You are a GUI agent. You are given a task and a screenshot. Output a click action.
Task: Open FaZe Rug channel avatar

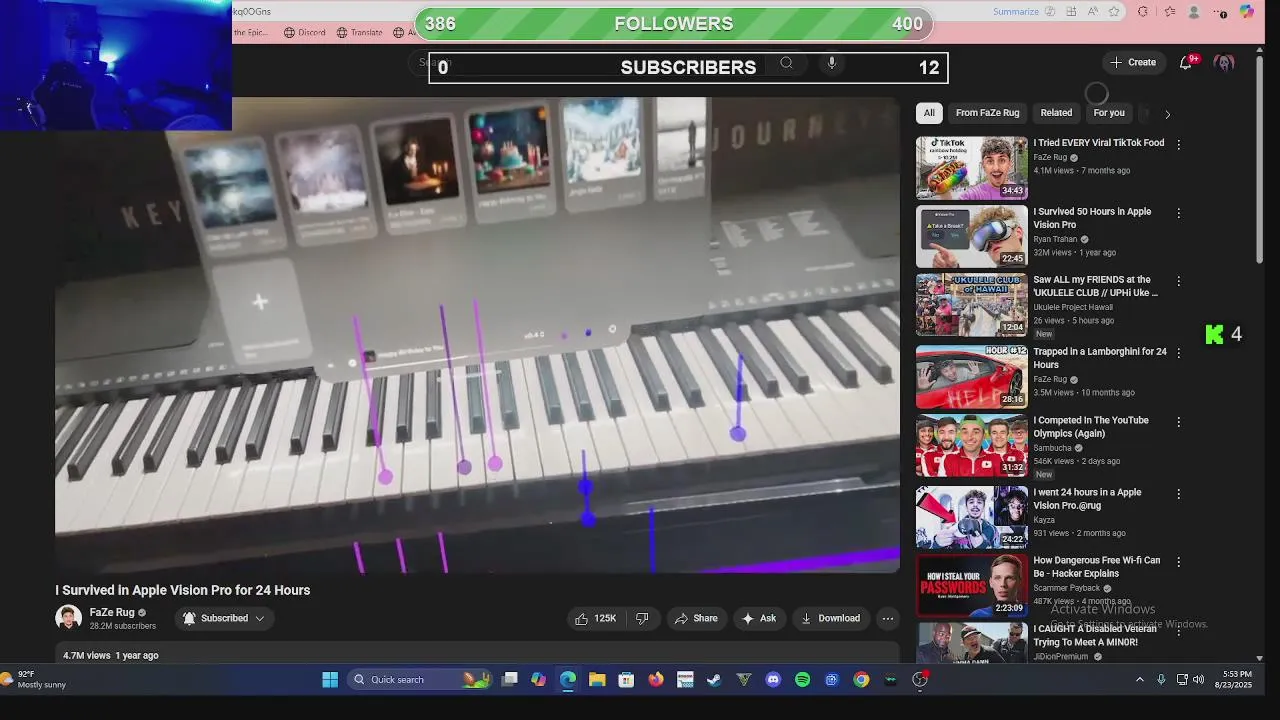click(68, 618)
